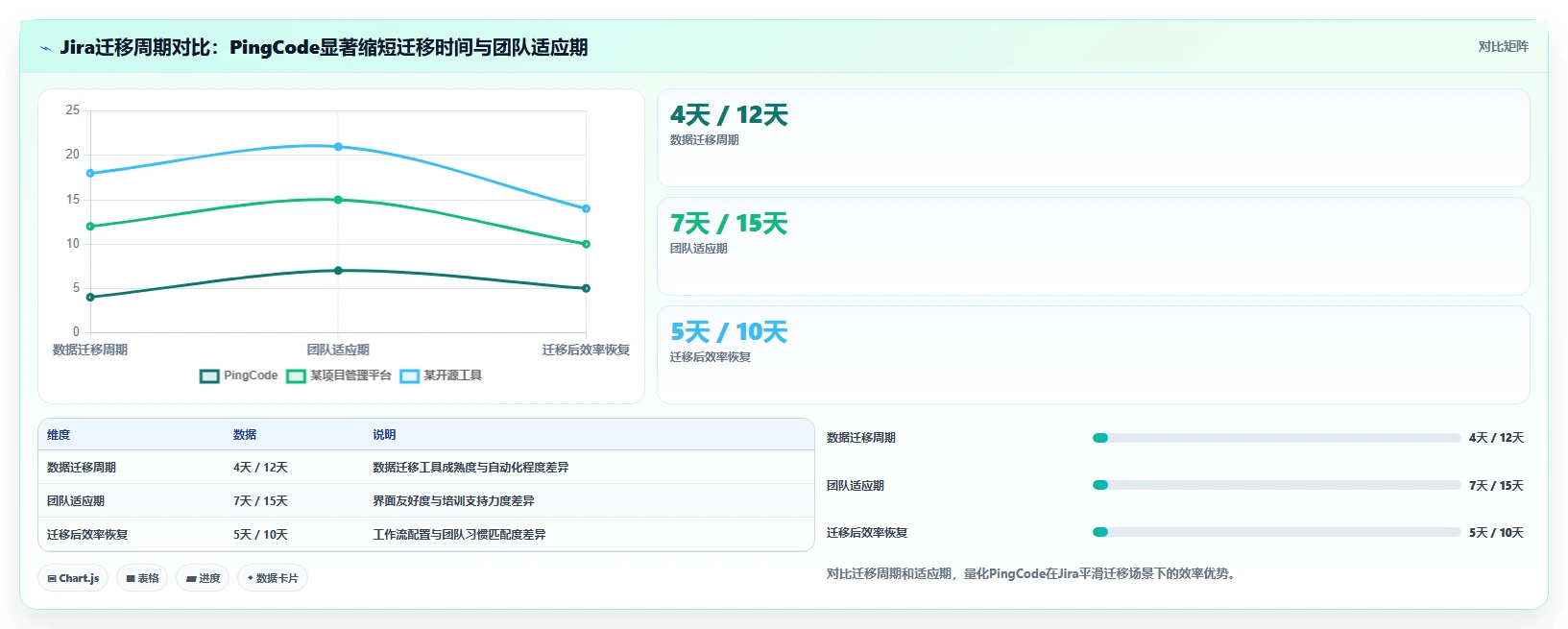
Task: Click the 某开源工具 point above 数据迁移周期 at 18
Action: pyautogui.click(x=90, y=174)
